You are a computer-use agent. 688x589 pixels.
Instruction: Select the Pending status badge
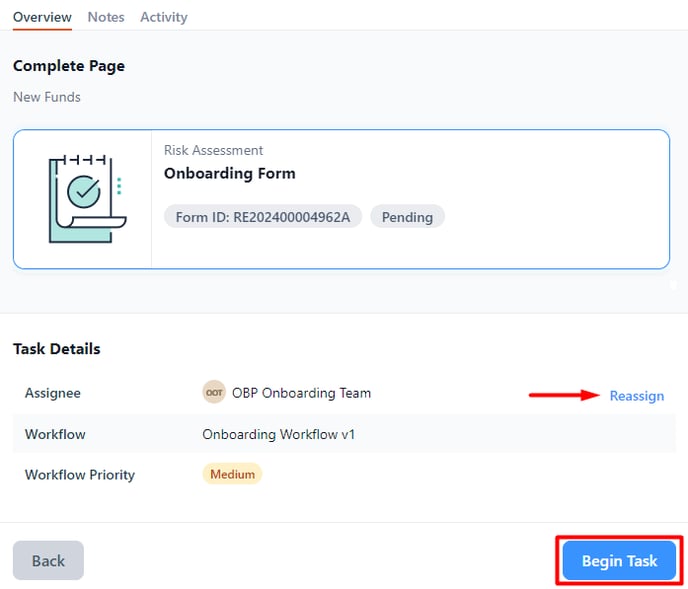point(407,217)
